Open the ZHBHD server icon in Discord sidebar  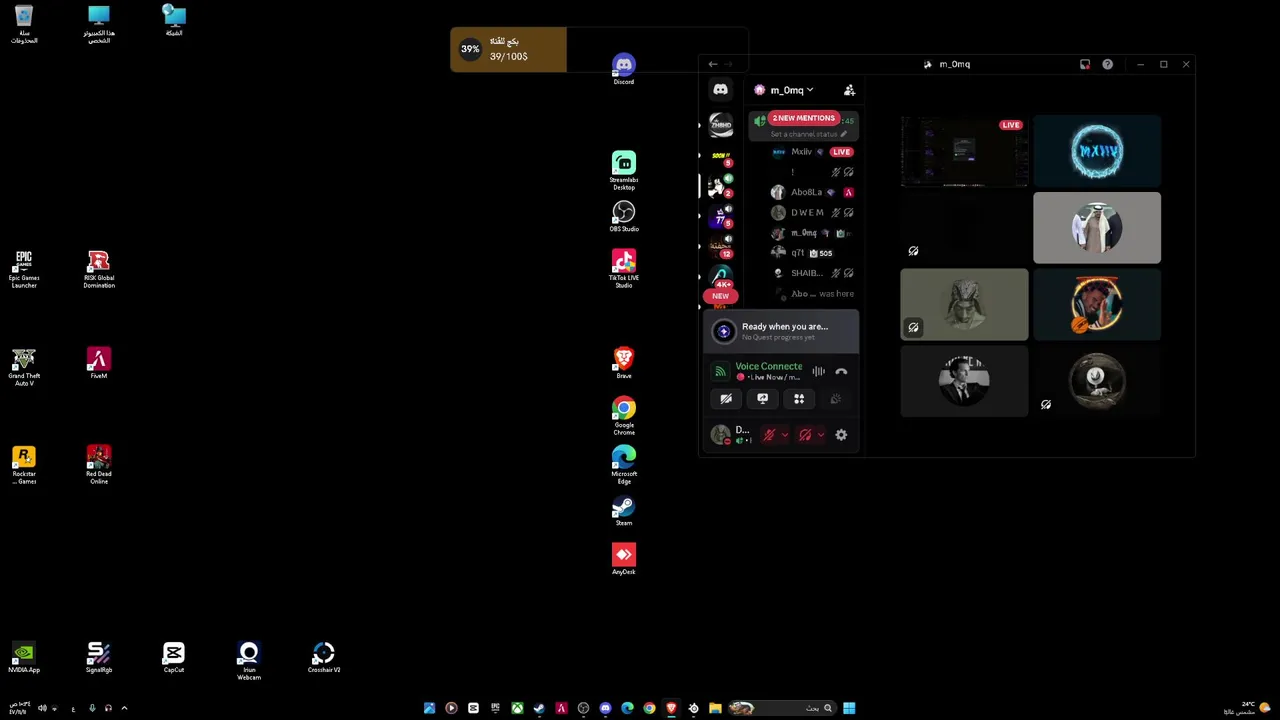(720, 124)
